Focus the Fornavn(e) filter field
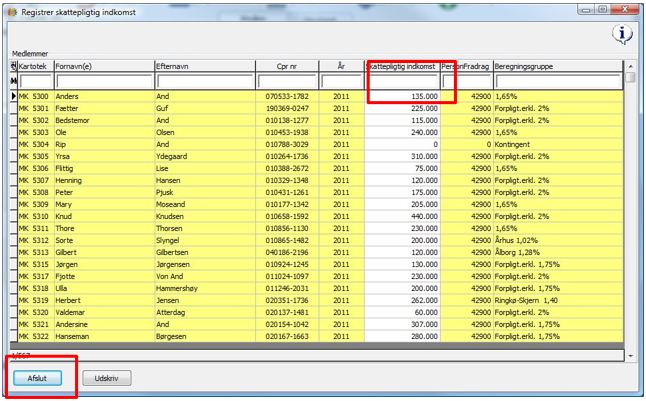This screenshot has width=646, height=401. tap(104, 82)
